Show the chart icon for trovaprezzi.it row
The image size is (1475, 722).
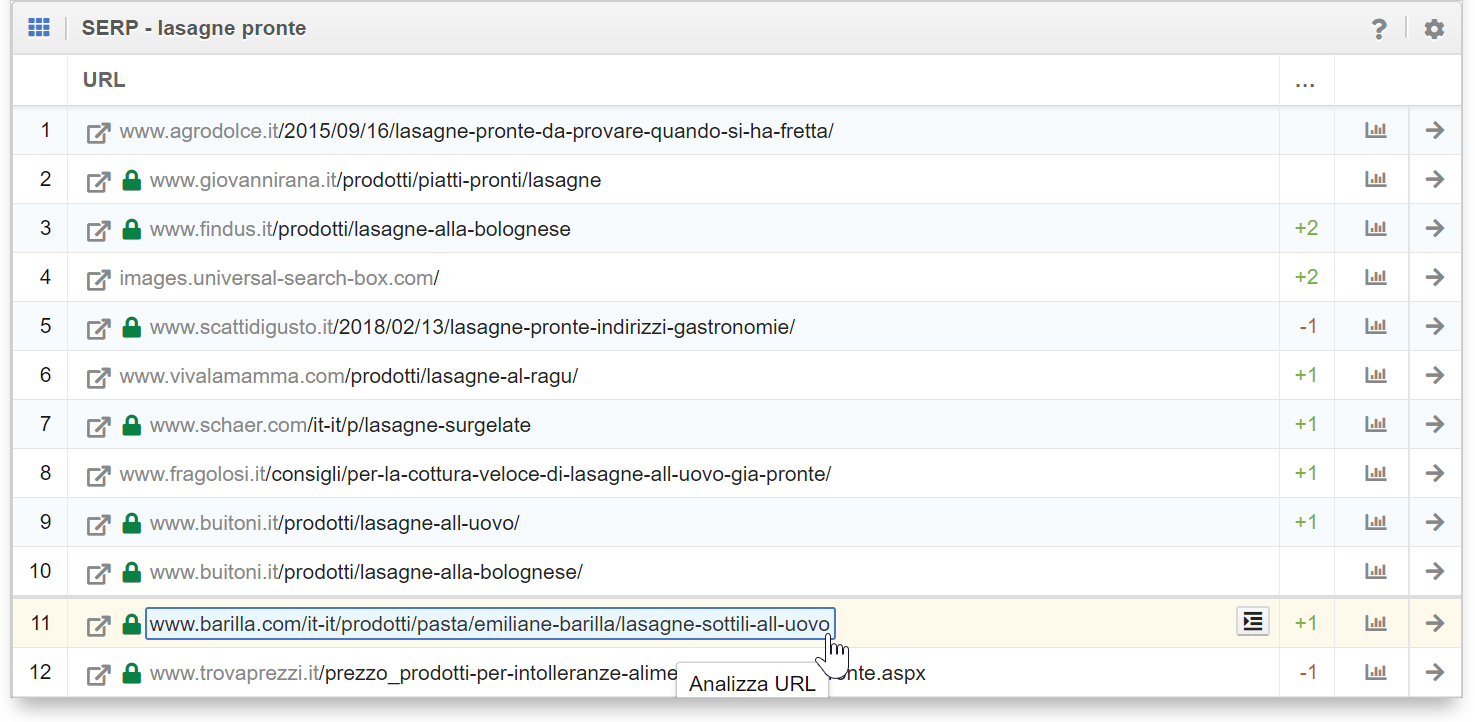[x=1376, y=672]
